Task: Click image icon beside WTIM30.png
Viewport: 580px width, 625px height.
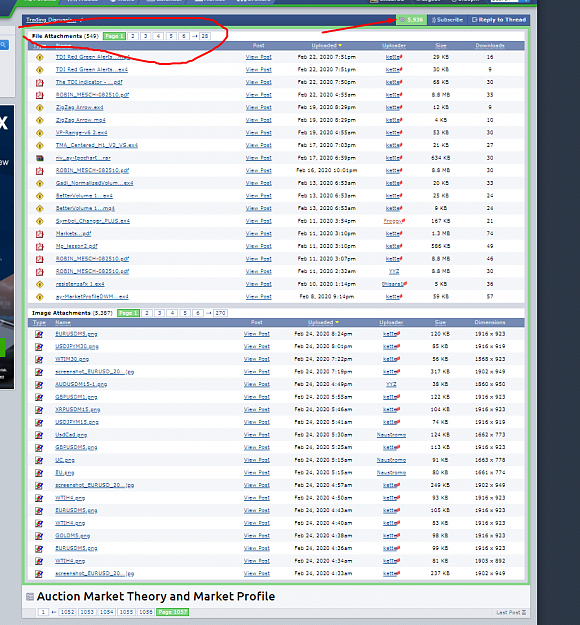Action: pos(39,360)
